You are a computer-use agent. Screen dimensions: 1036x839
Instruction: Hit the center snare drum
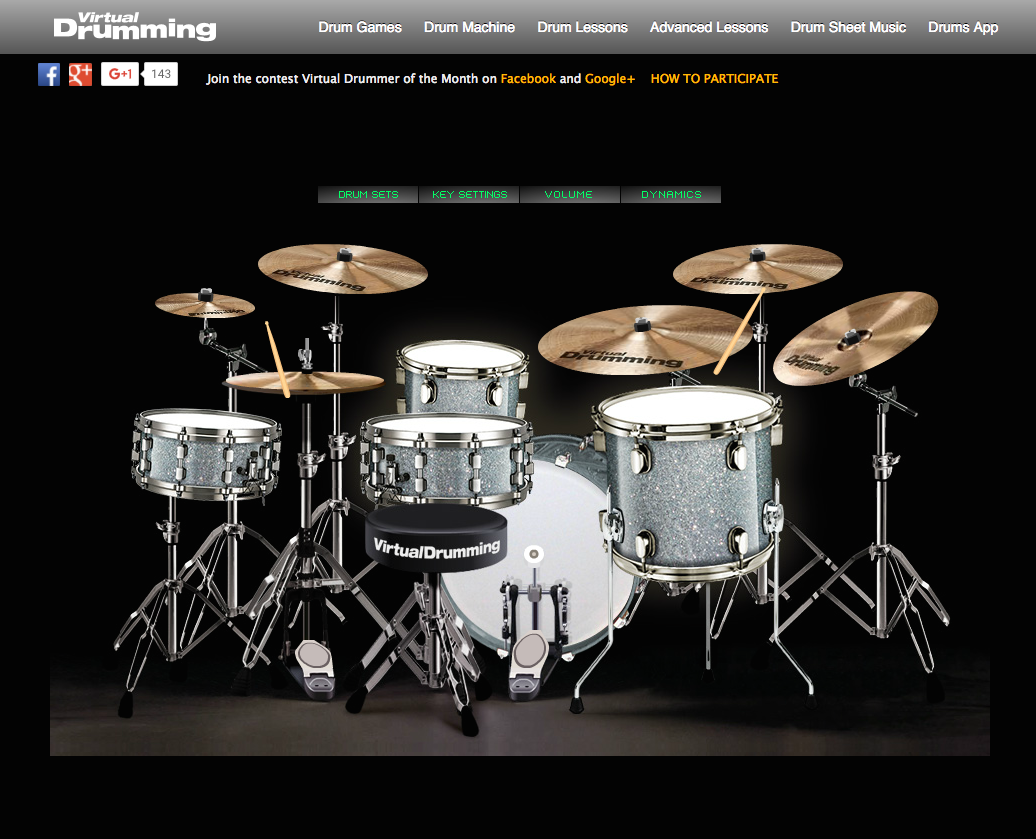point(447,459)
